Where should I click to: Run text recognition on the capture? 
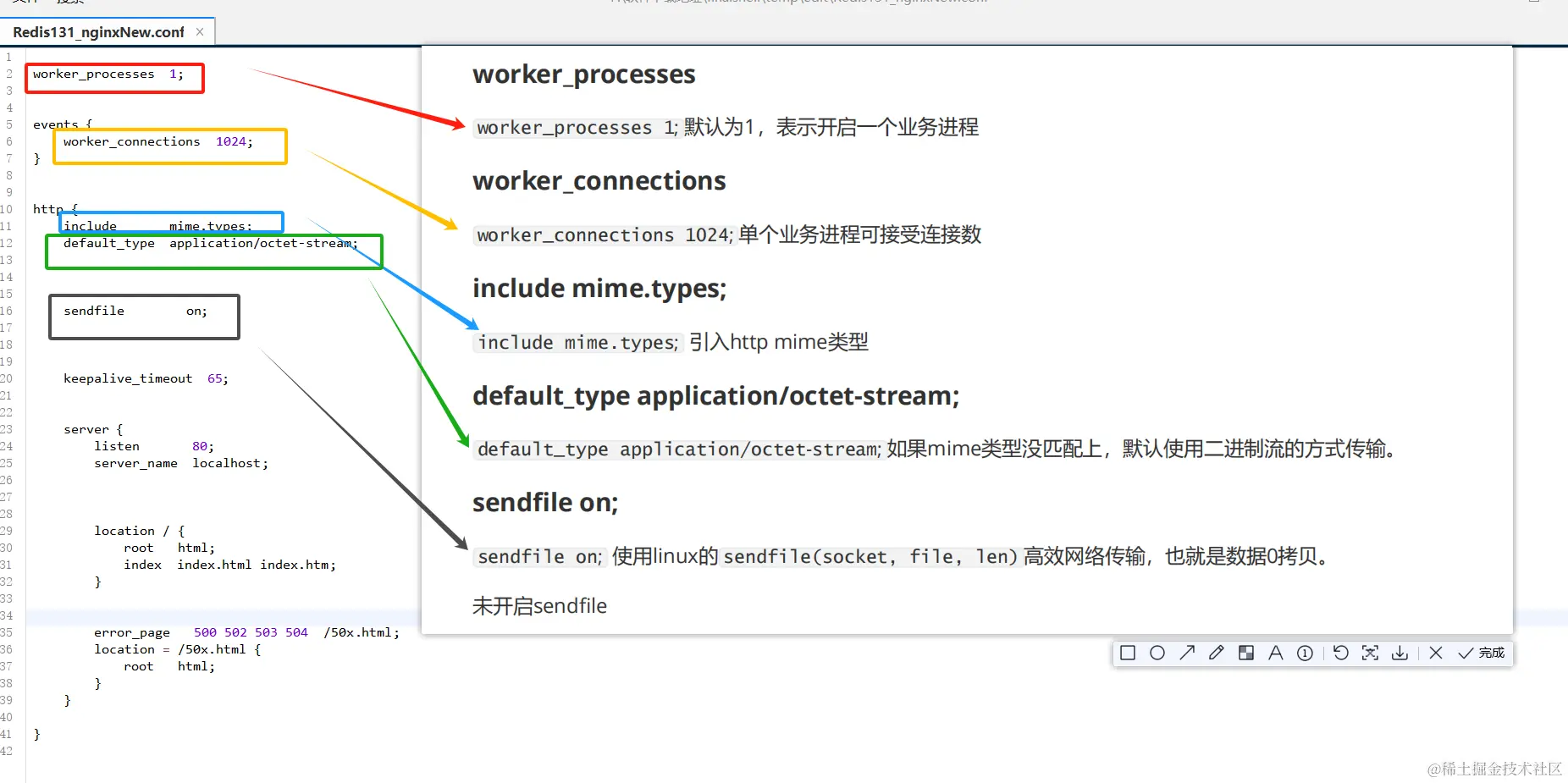(1371, 653)
